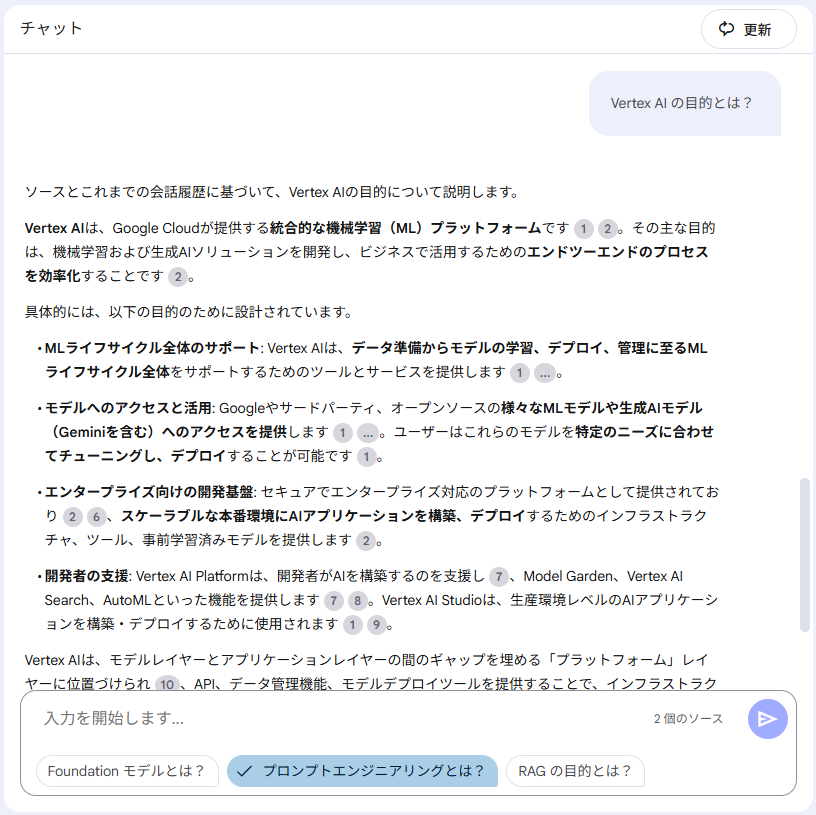
Task: Open citation 7 after AutoMLといった機能を提供します
Action: point(334,601)
